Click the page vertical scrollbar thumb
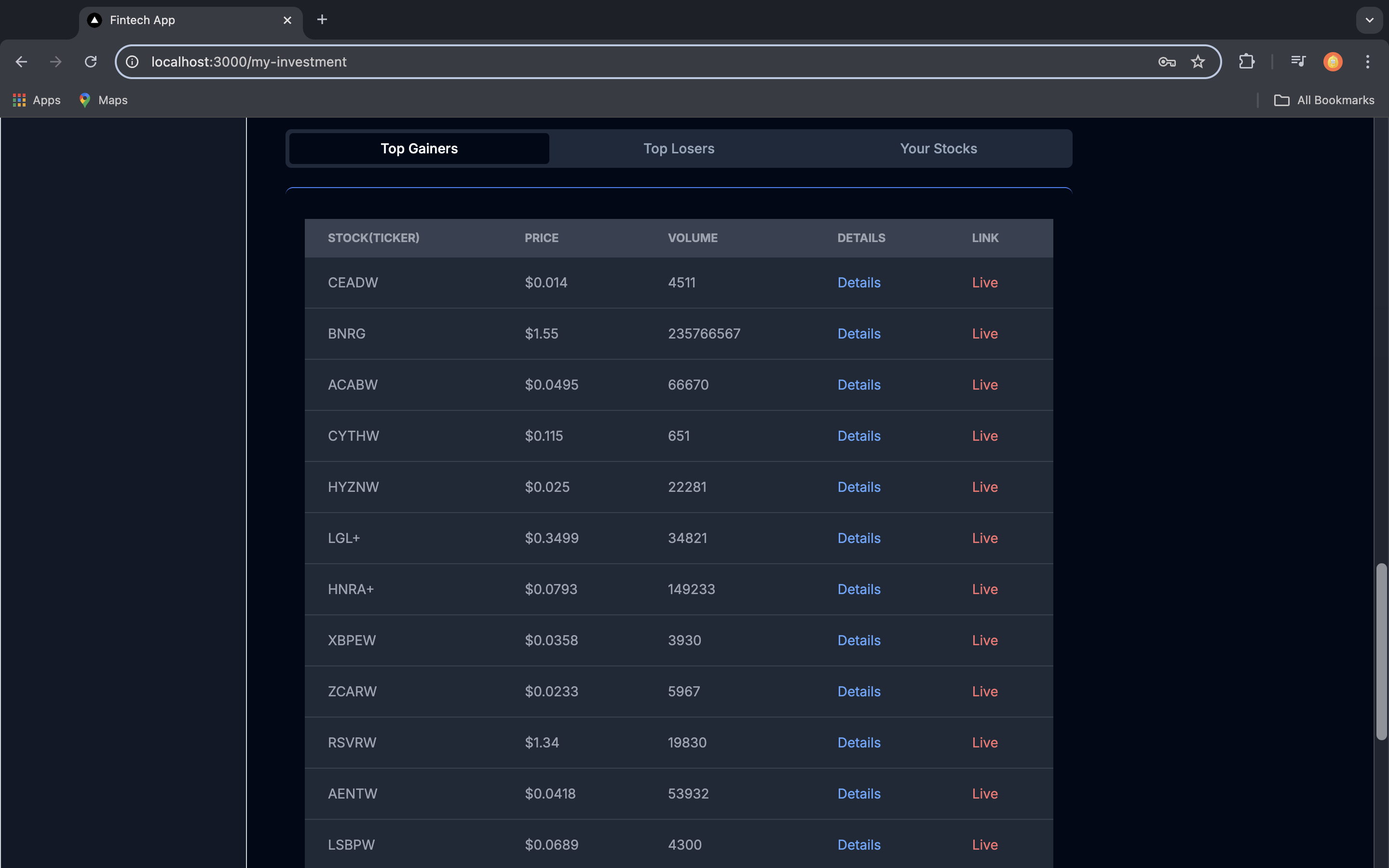1389x868 pixels. point(1381,651)
